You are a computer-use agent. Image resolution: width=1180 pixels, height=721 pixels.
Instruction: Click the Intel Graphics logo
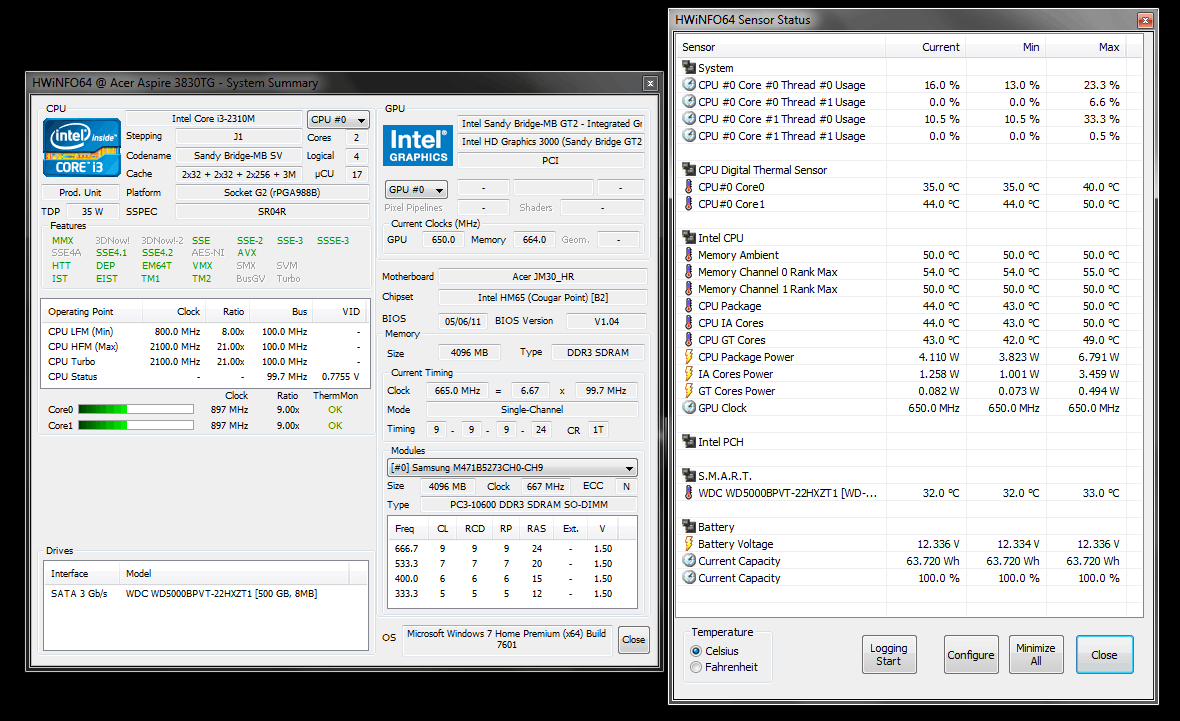418,145
